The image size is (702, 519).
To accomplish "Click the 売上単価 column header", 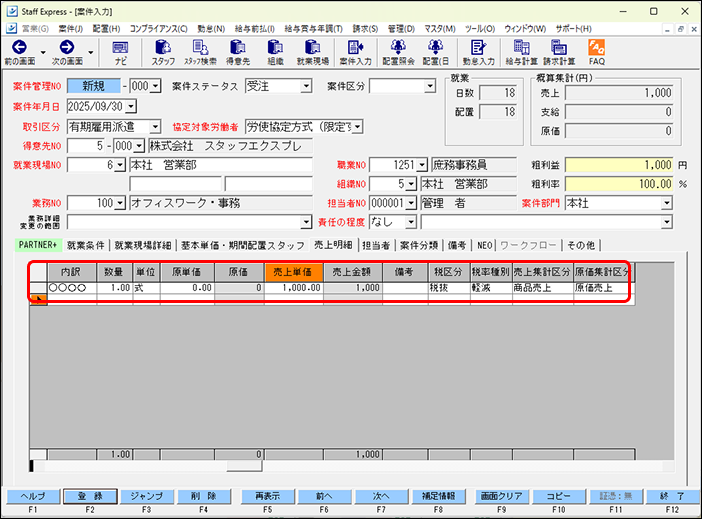I will coord(294,272).
